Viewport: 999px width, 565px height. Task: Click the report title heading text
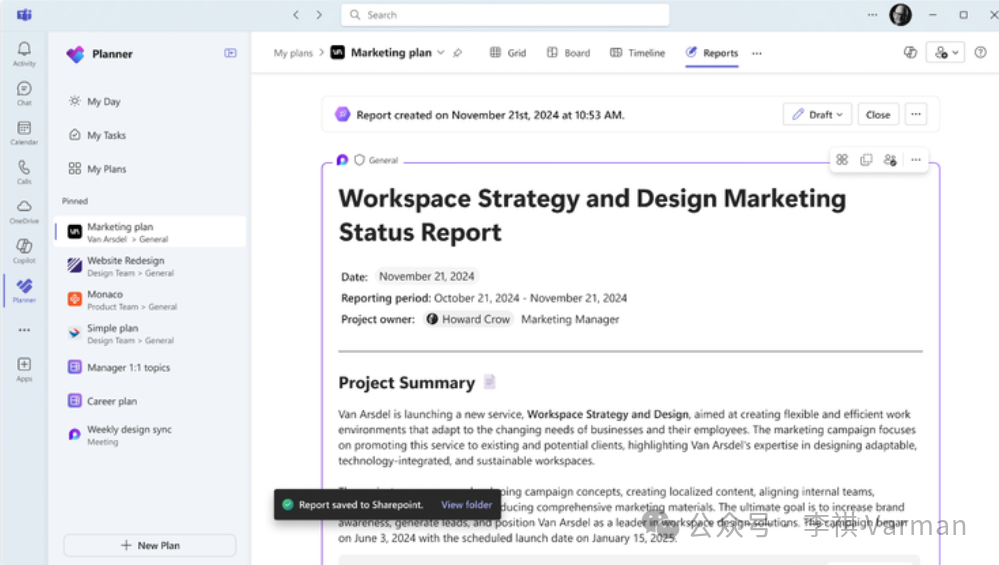coord(592,215)
